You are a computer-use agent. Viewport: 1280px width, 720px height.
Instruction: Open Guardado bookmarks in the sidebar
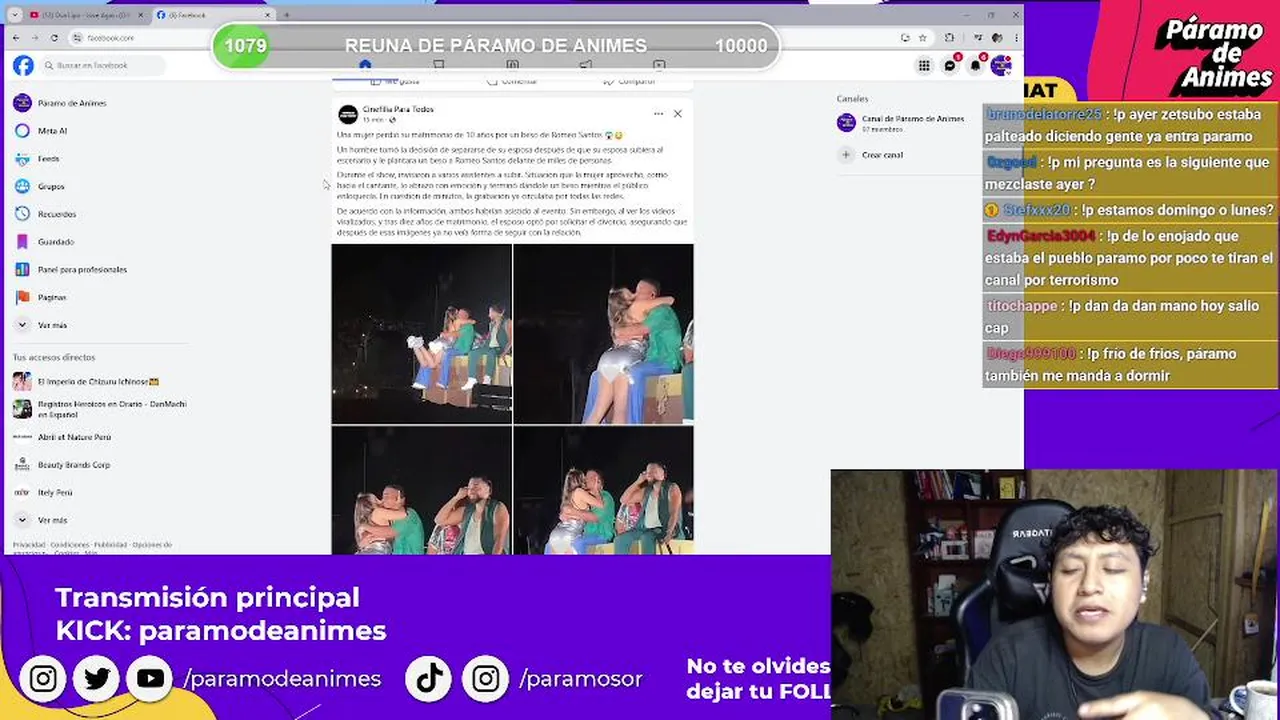(x=44, y=242)
